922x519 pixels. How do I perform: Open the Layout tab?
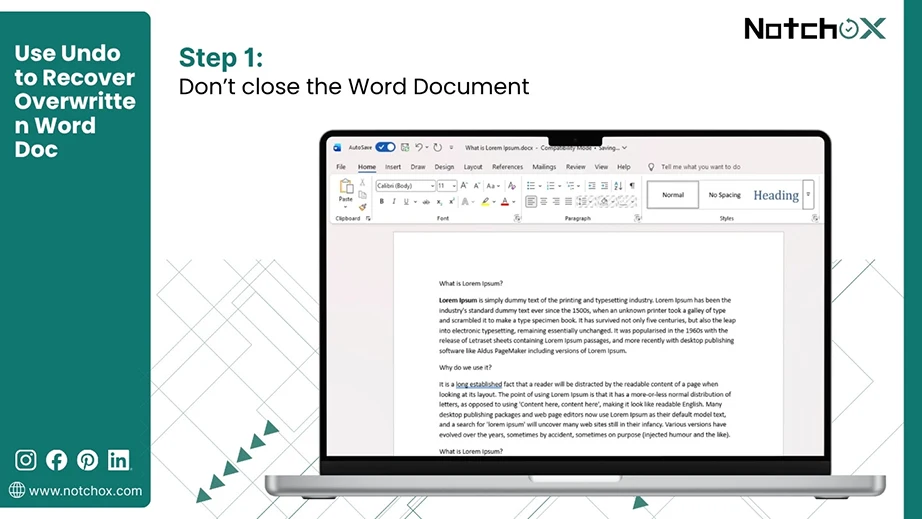[x=473, y=167]
